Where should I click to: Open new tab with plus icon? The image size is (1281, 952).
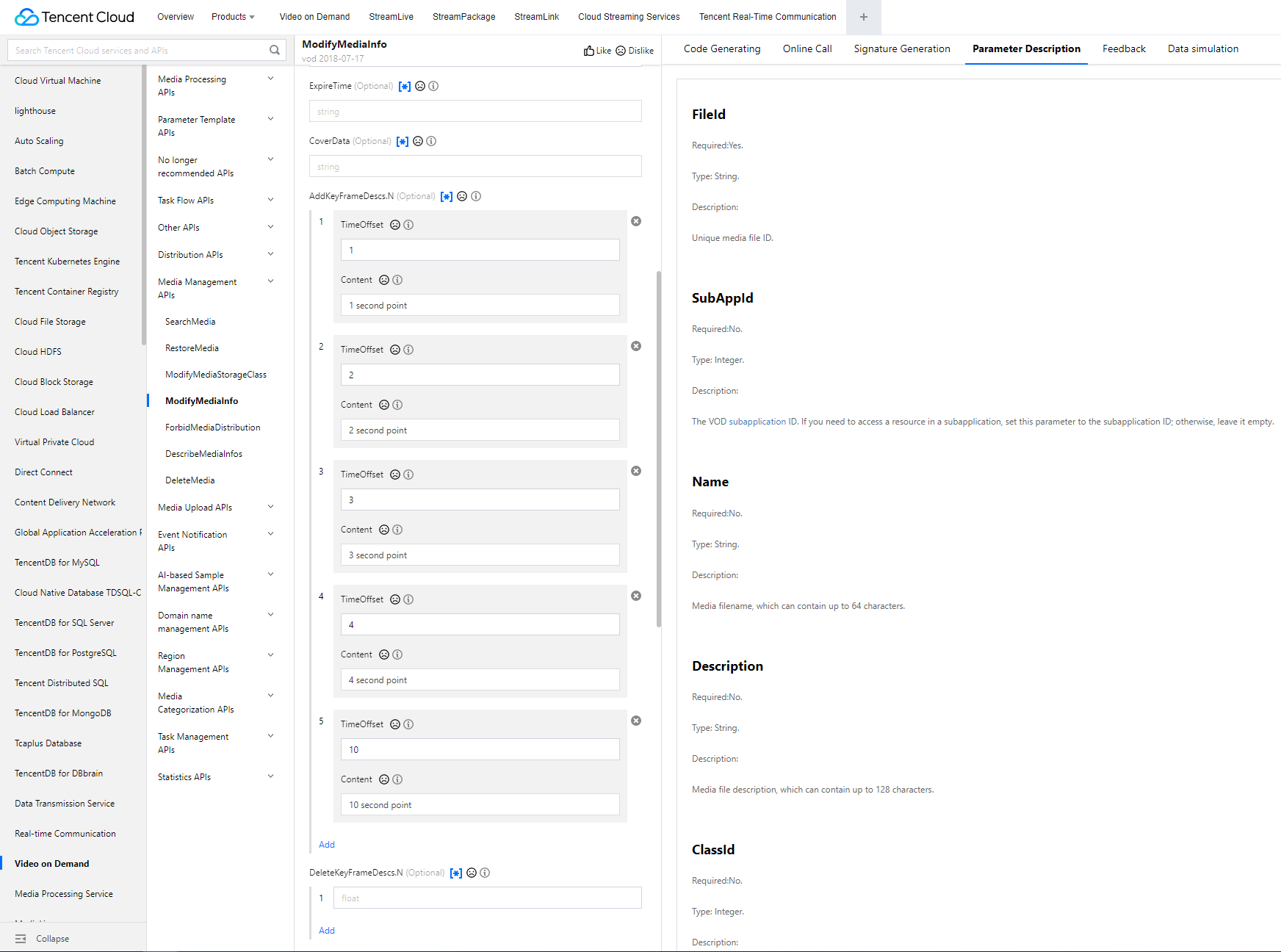tap(864, 17)
